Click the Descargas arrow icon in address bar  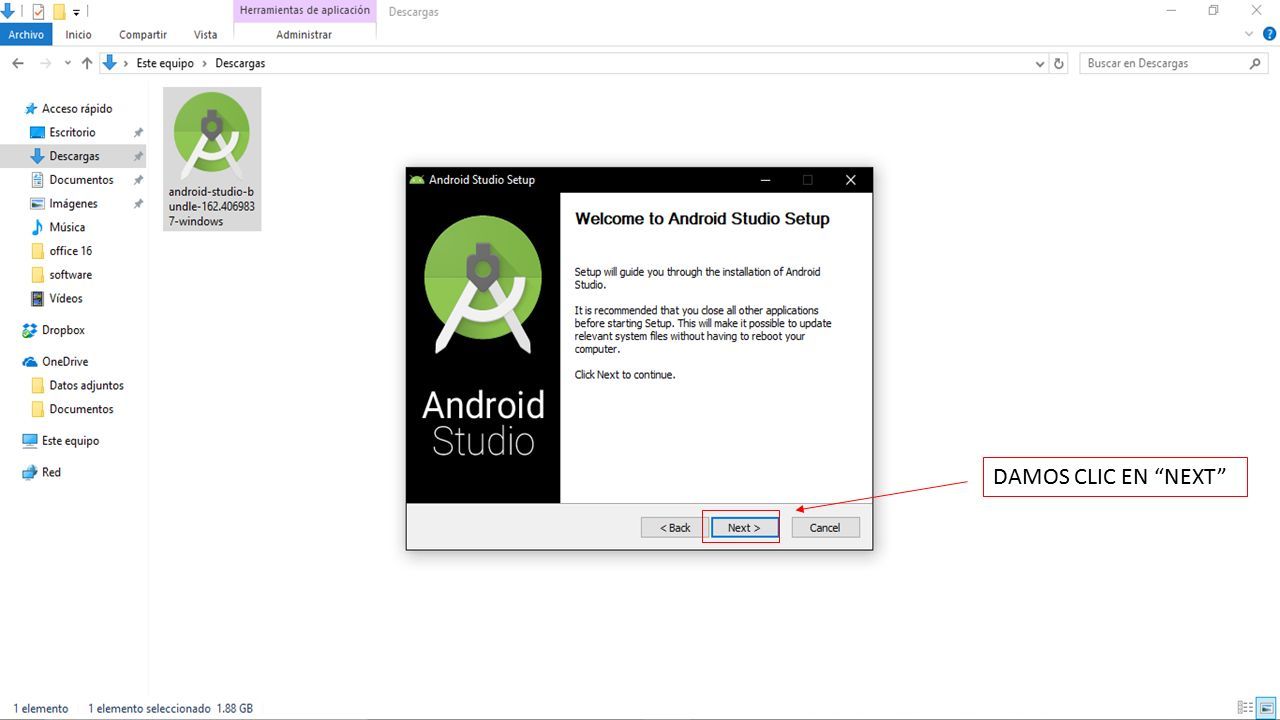pos(110,63)
